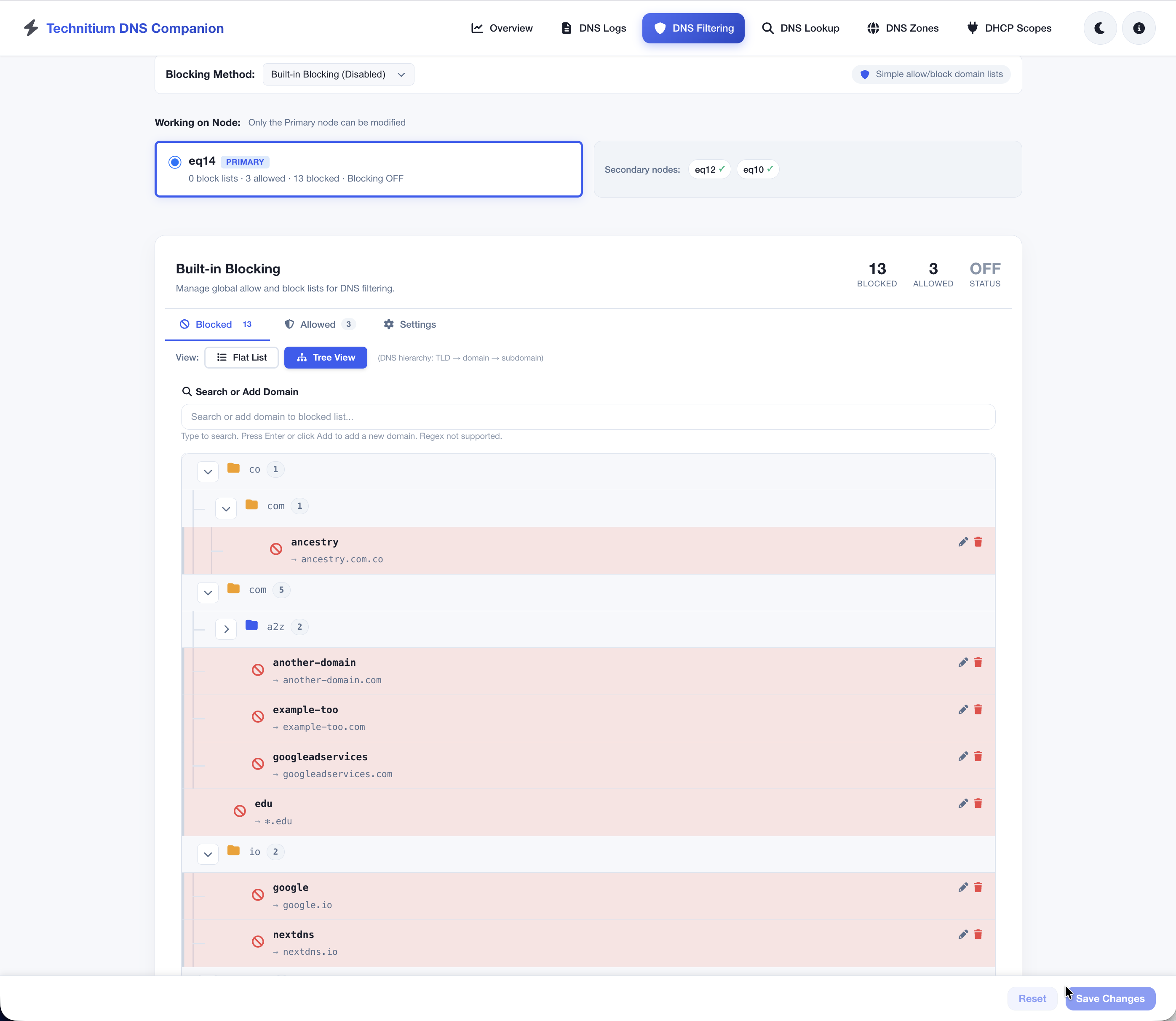Switch to the Allowed tab

pyautogui.click(x=318, y=324)
